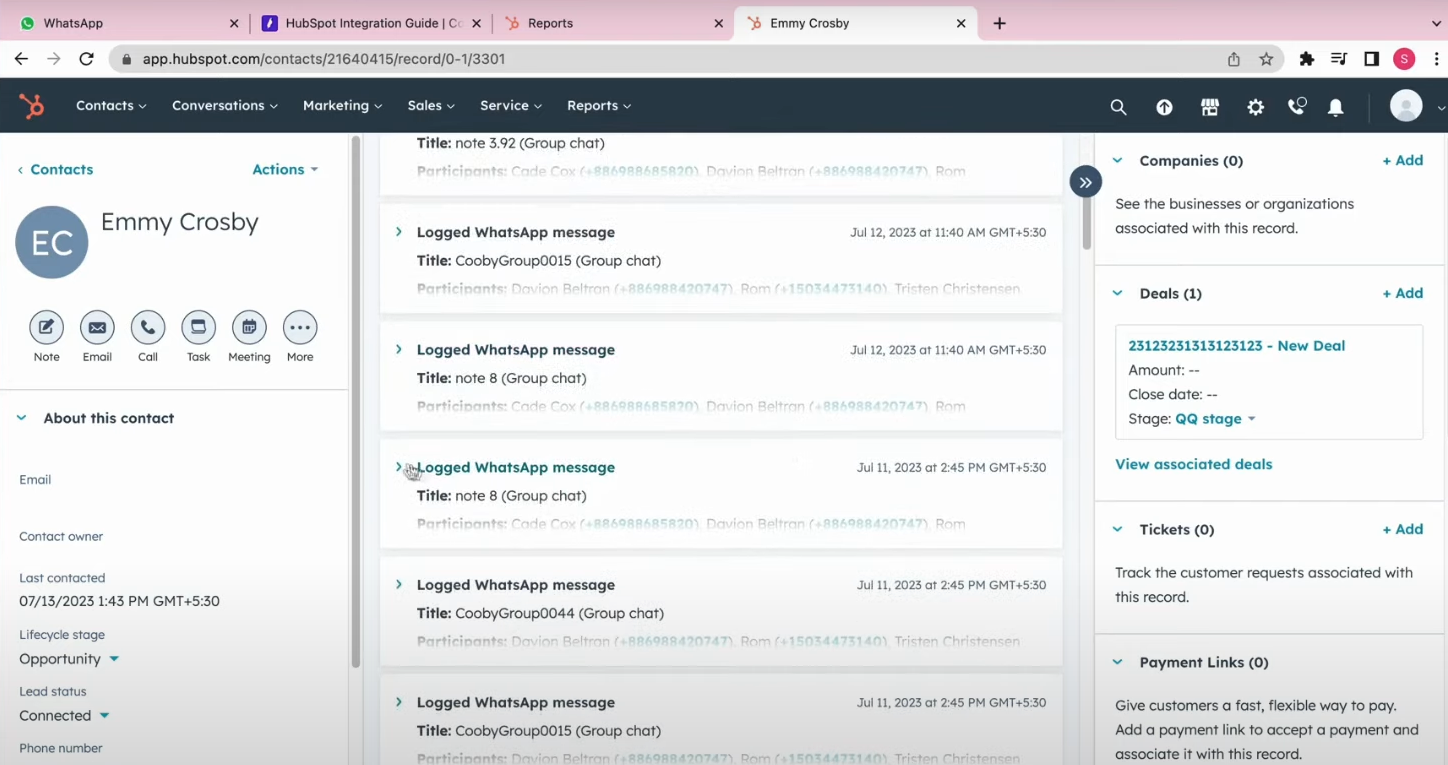Open the More actions icon
This screenshot has height=765, width=1448.
tap(299, 327)
